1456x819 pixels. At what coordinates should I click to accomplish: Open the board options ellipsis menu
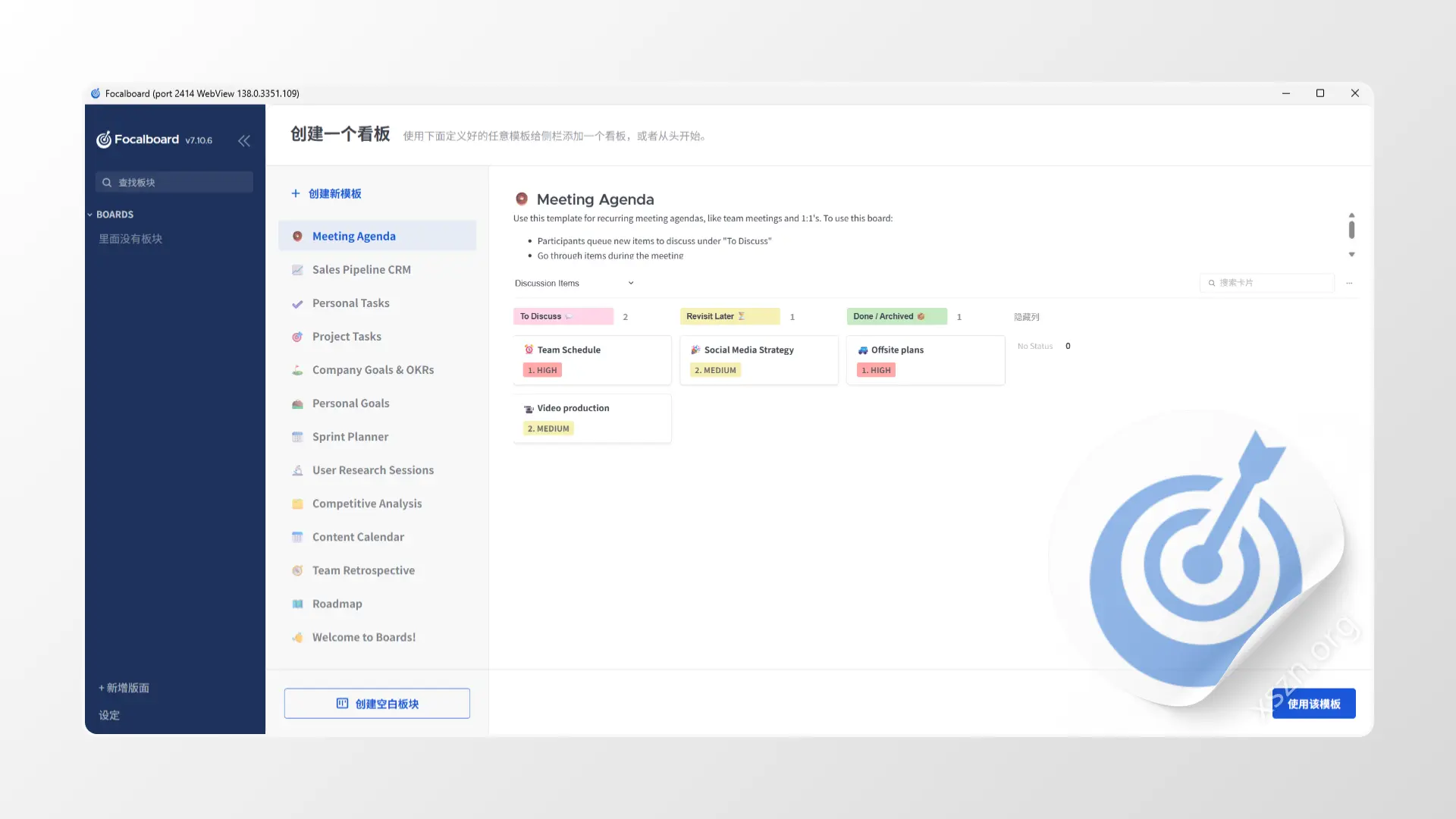click(1349, 283)
